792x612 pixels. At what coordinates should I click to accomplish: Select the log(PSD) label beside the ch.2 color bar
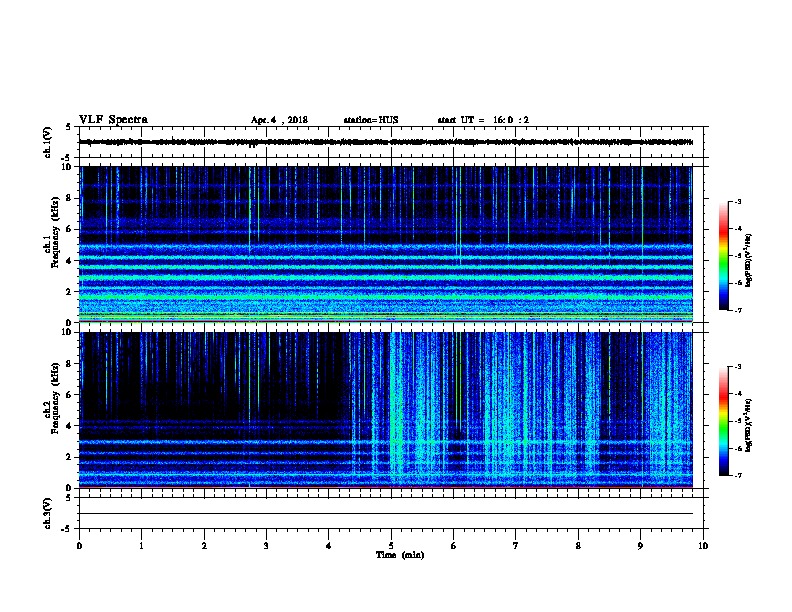[x=749, y=425]
